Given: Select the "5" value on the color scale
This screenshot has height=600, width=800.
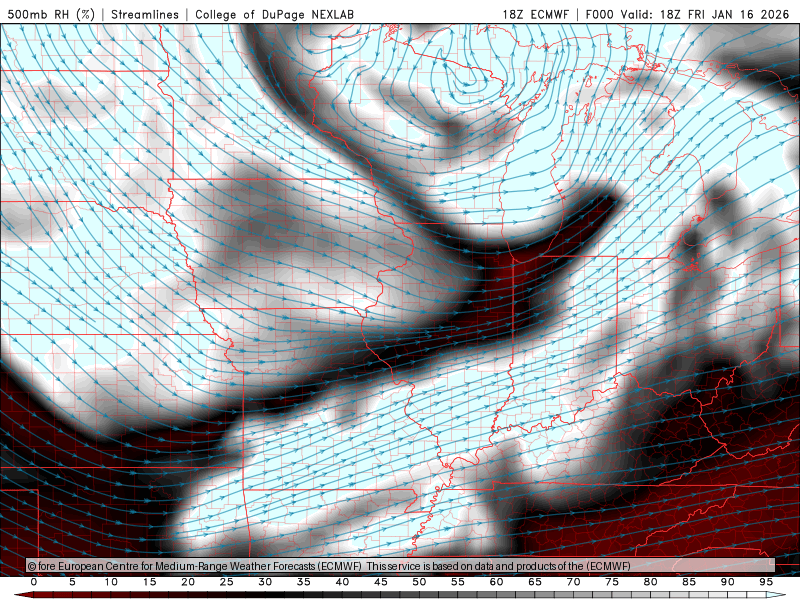Looking at the screenshot, I should point(72,582).
